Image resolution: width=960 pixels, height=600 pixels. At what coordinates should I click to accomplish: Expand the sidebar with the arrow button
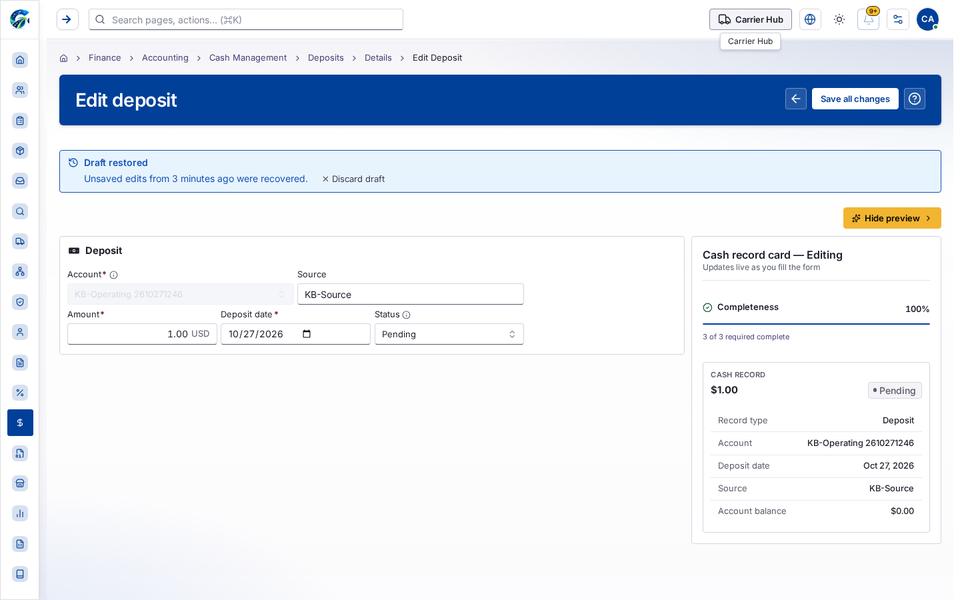point(67,19)
